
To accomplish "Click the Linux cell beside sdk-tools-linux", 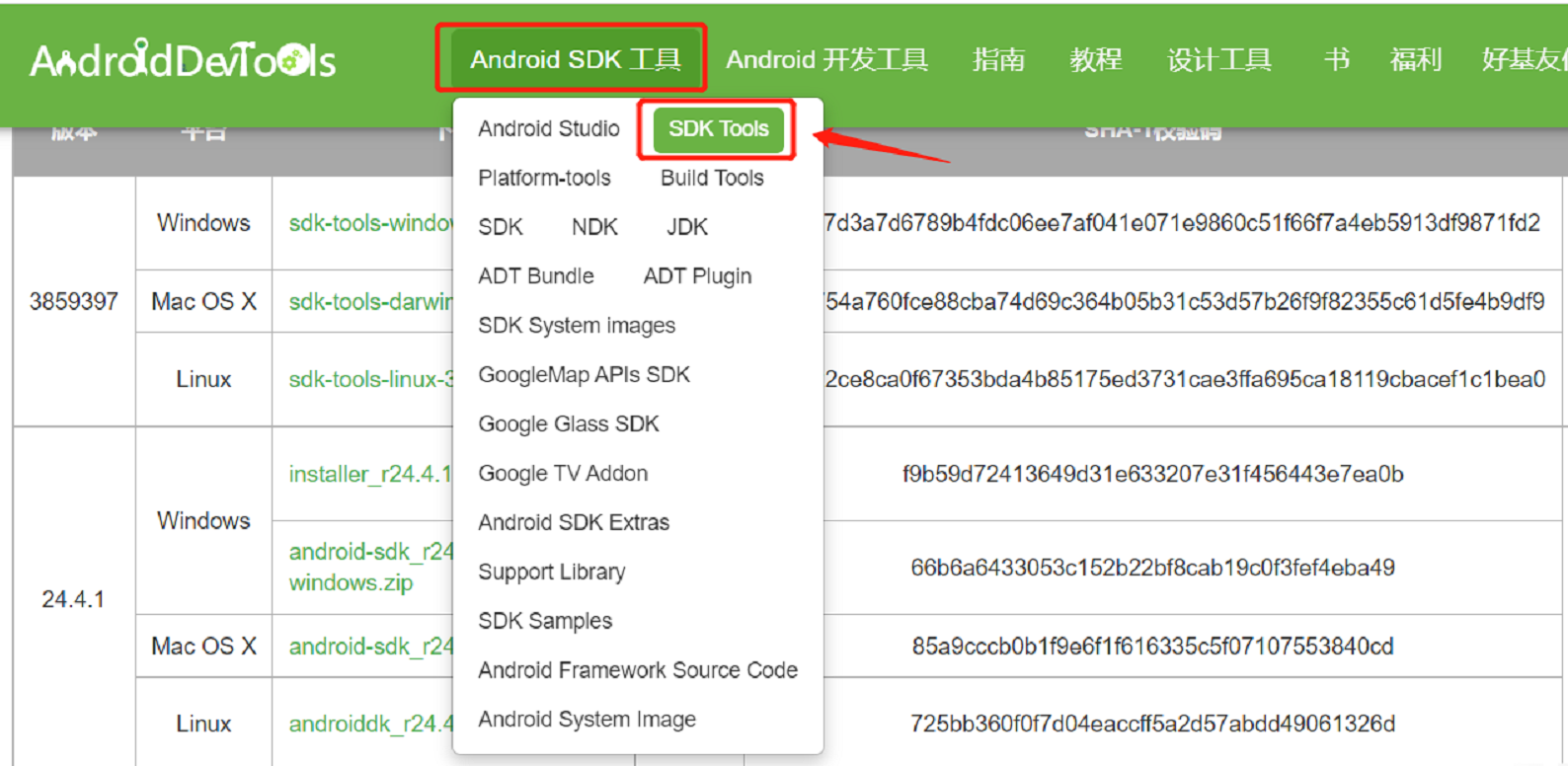I will (x=203, y=379).
